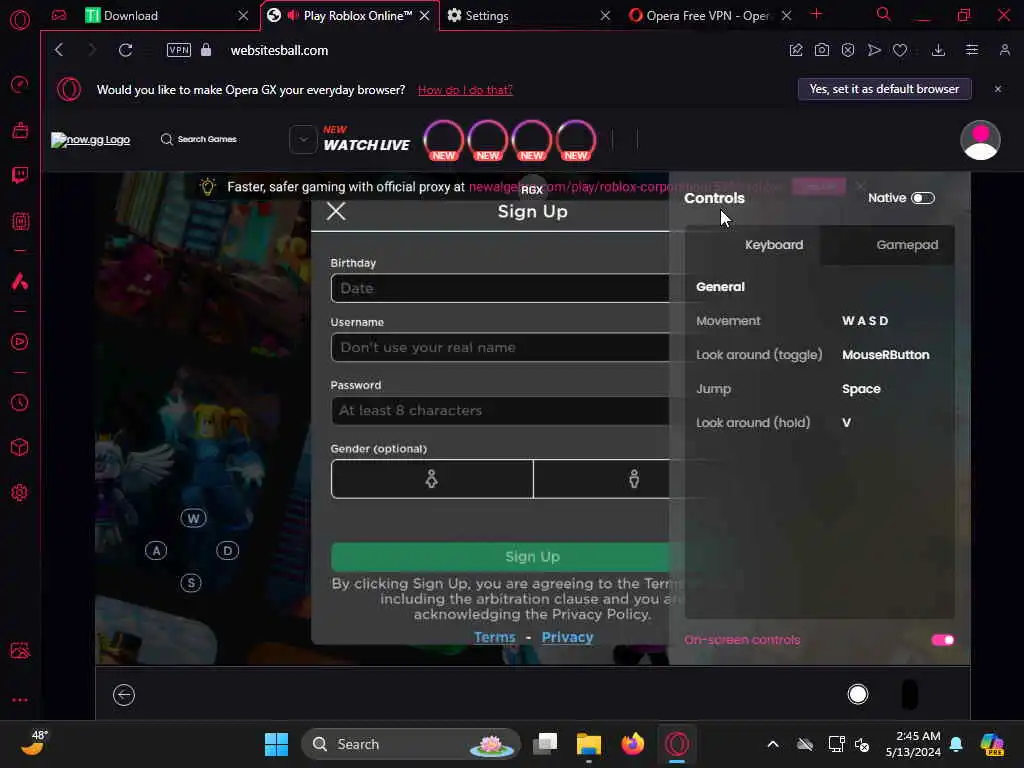This screenshot has height=768, width=1024.
Task: Add the page to bookmarks with the heart
Action: coord(900,50)
